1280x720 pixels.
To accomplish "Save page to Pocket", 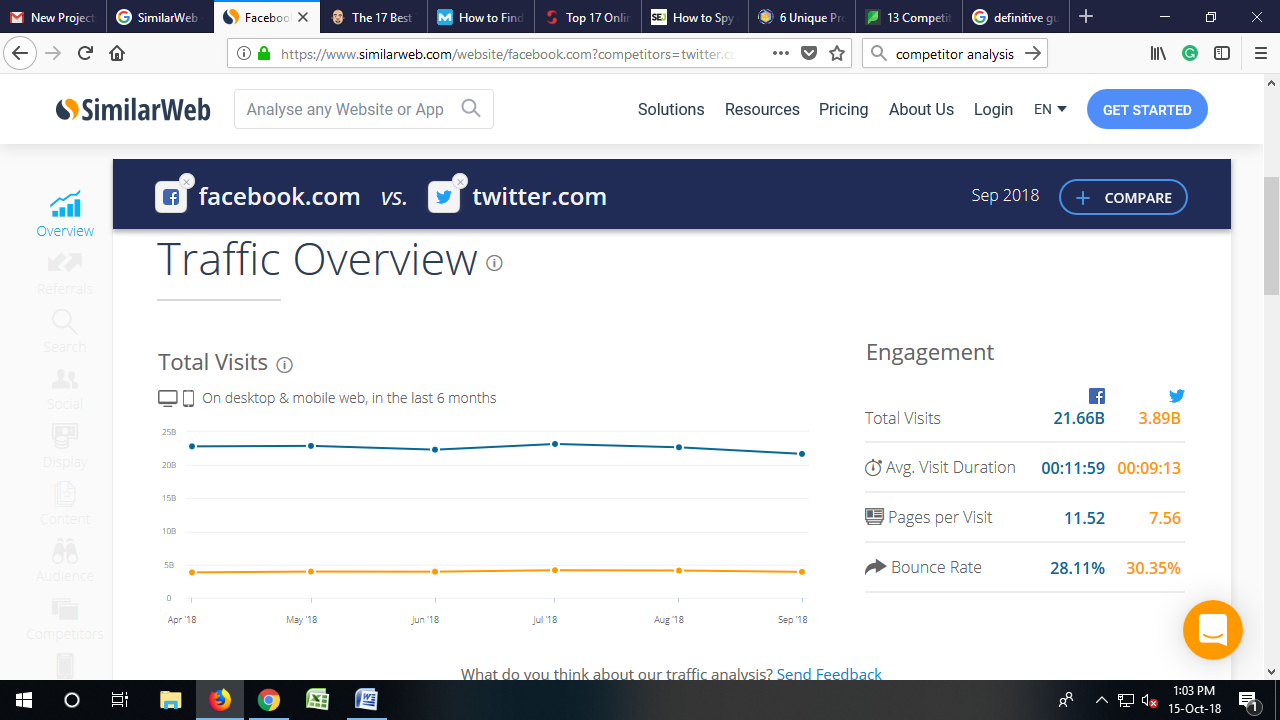I will (x=809, y=53).
